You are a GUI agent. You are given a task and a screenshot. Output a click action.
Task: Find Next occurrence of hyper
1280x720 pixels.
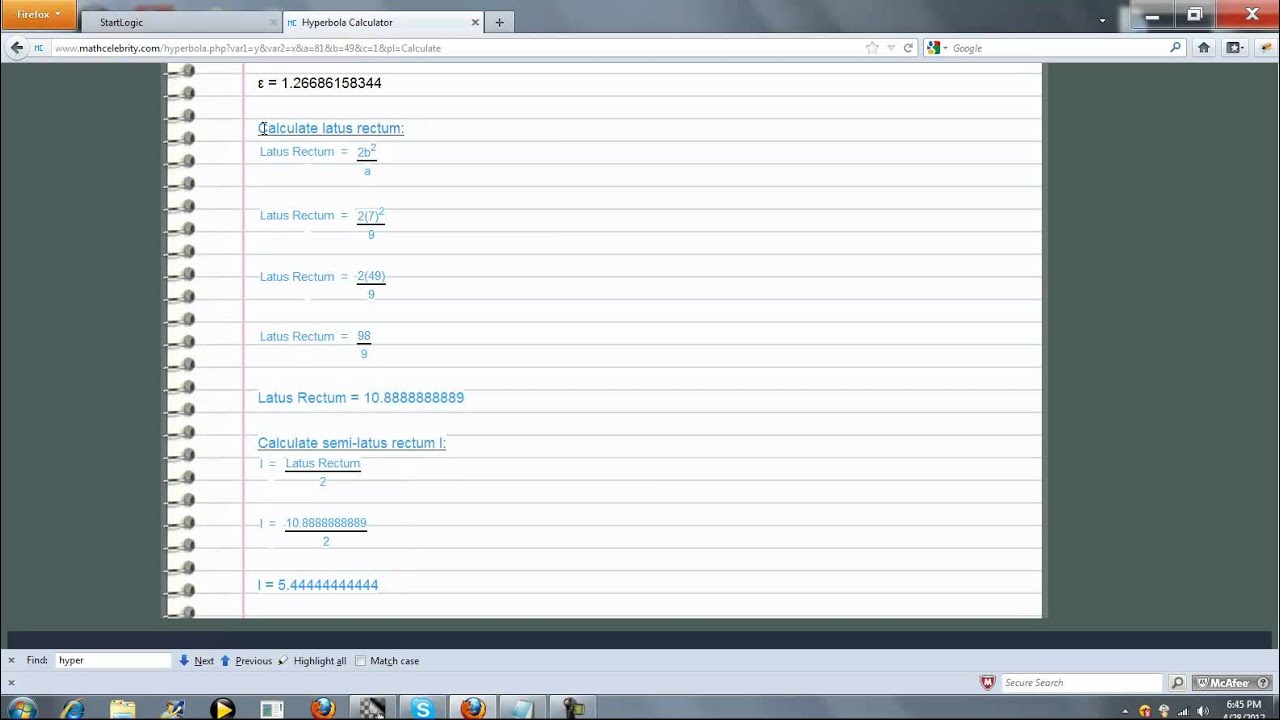(x=196, y=661)
